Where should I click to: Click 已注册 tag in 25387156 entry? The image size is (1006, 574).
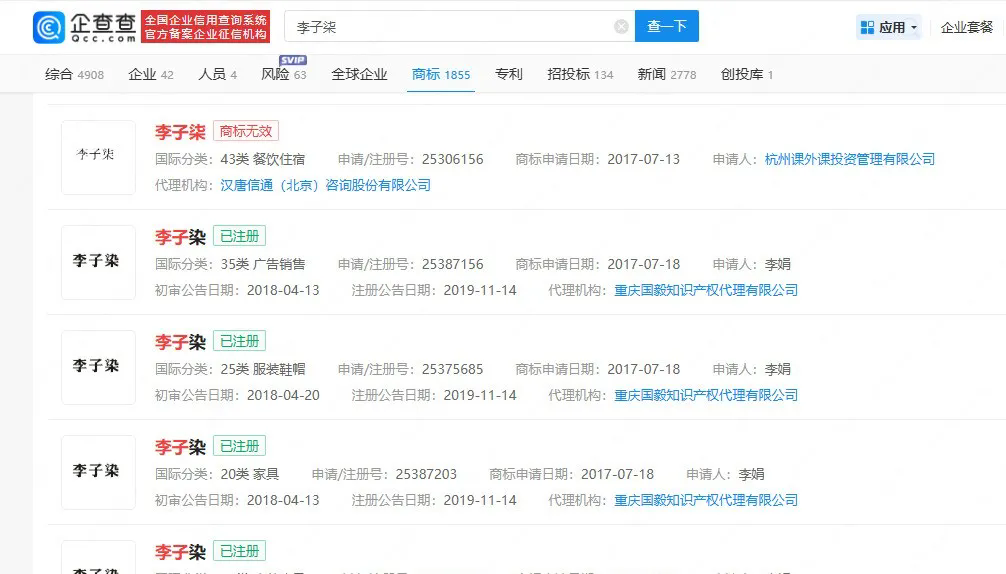[239, 236]
